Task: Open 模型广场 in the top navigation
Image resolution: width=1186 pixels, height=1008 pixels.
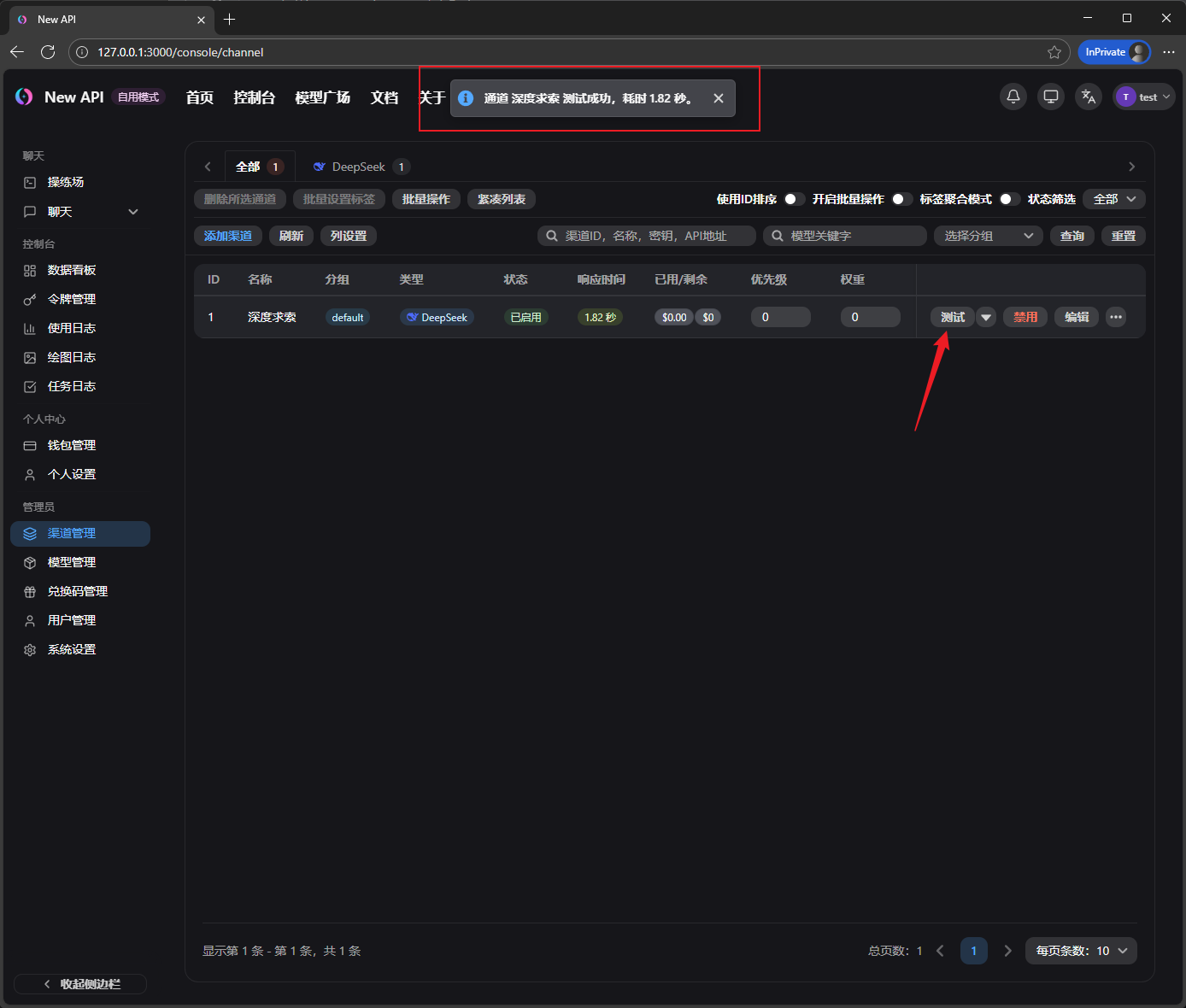Action: click(322, 97)
